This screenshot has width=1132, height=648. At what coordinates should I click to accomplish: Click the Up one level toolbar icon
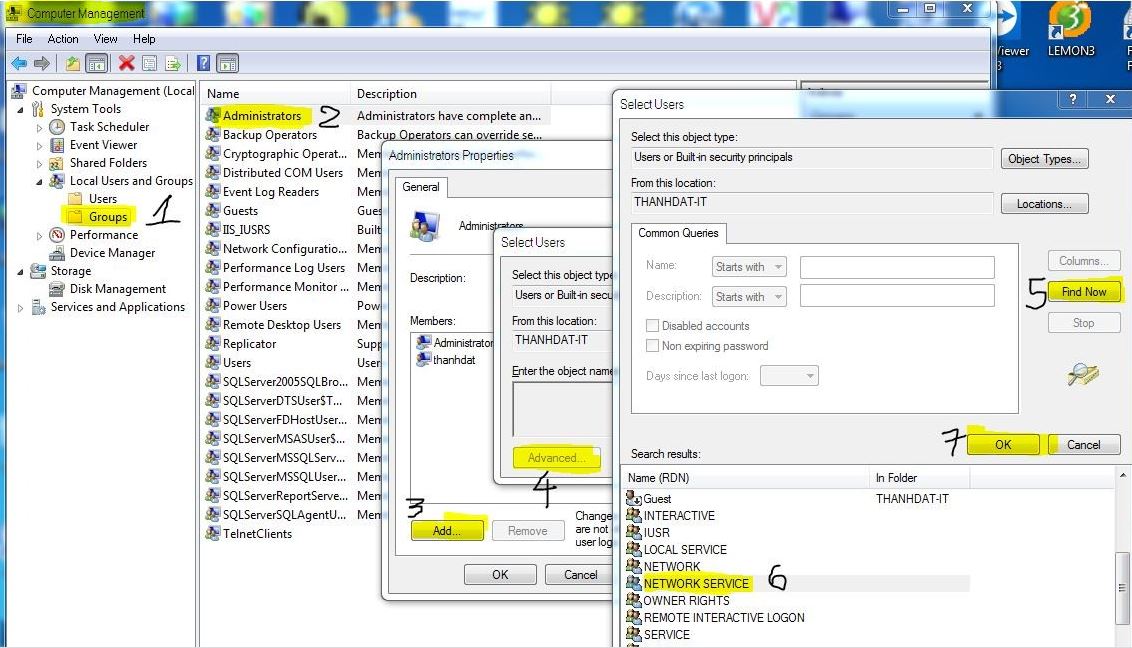[x=72, y=64]
